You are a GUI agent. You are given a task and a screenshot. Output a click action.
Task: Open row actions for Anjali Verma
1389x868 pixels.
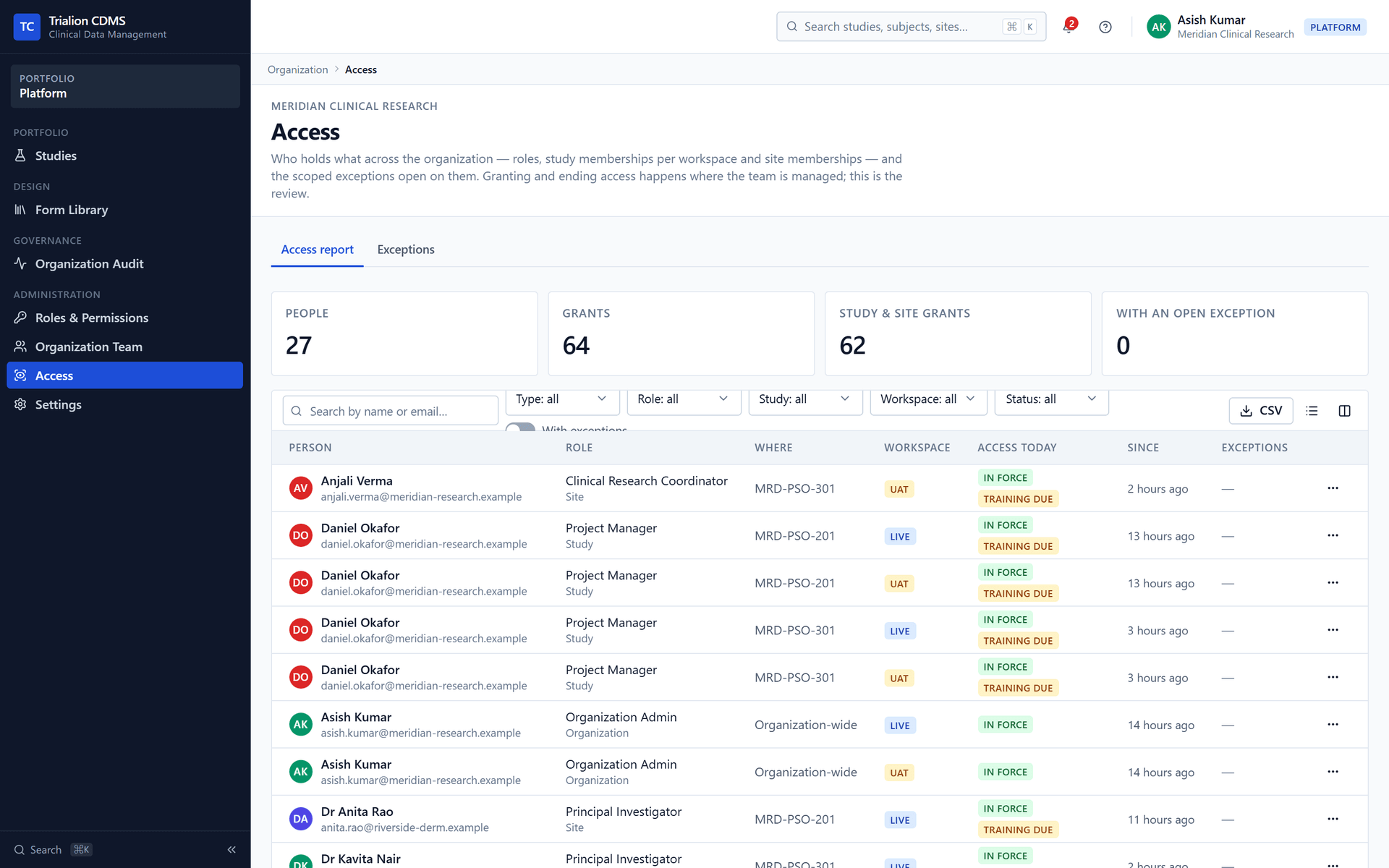(x=1333, y=488)
